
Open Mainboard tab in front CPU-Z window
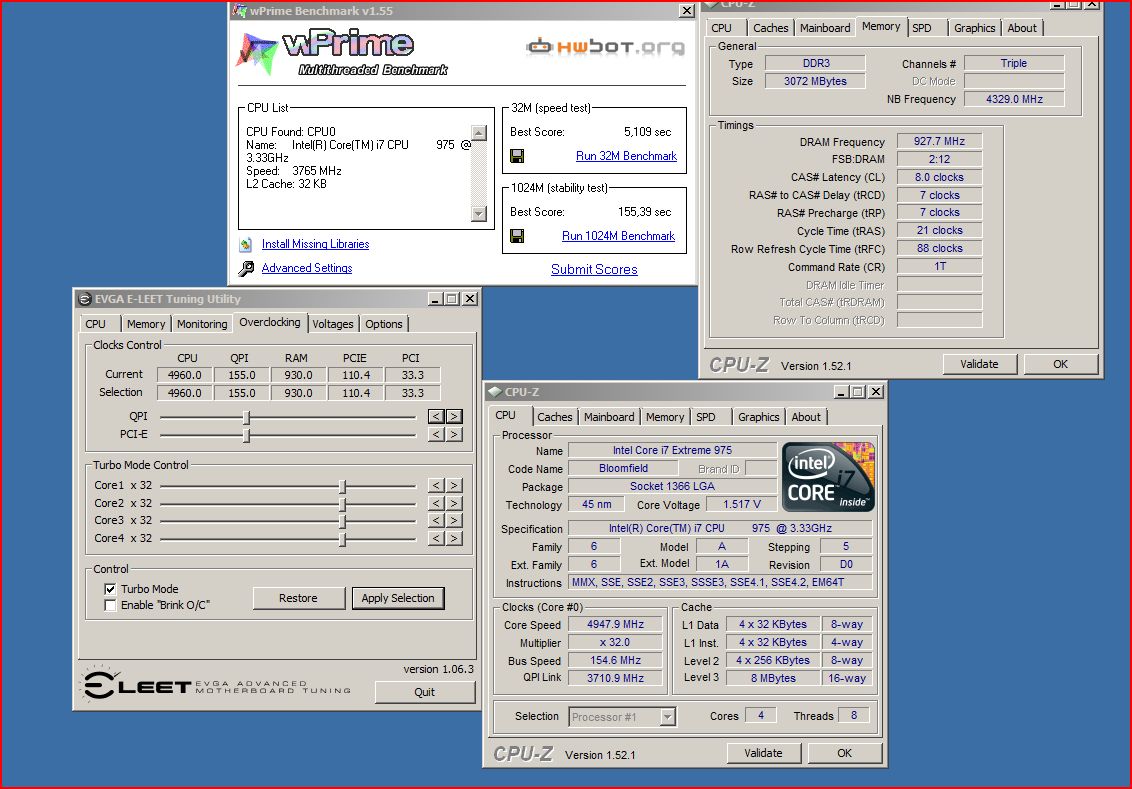click(x=609, y=417)
